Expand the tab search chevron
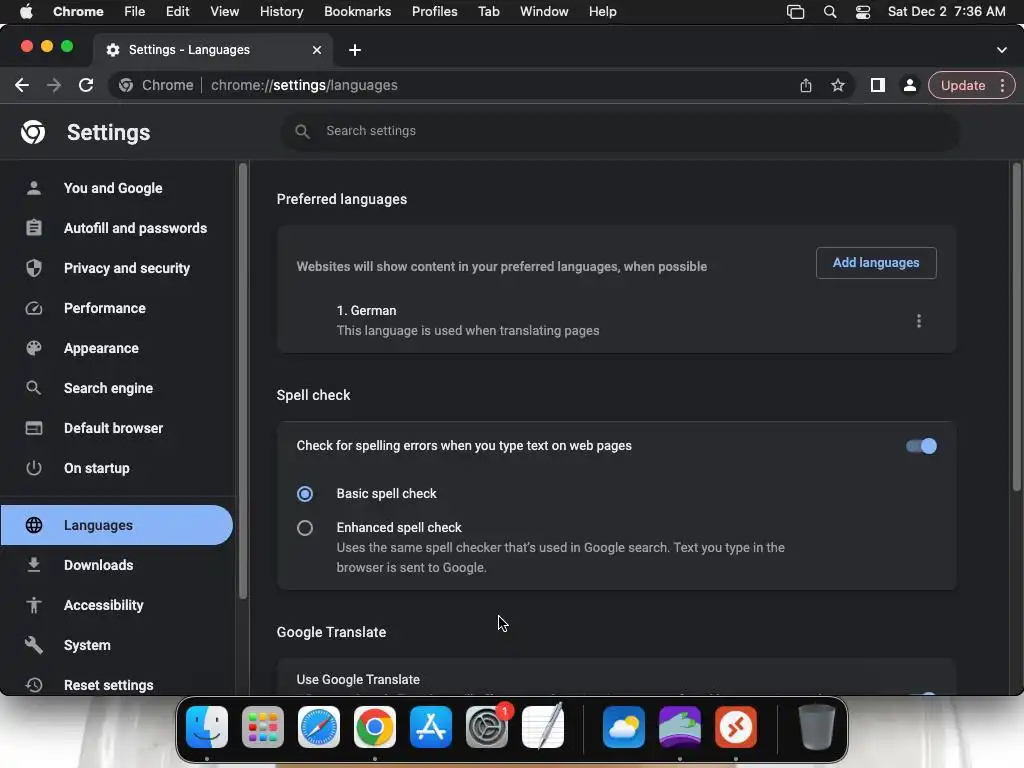 [x=1002, y=50]
